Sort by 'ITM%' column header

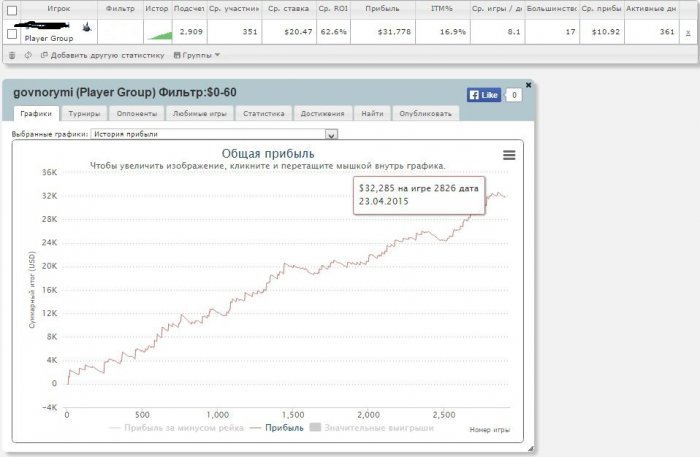[x=442, y=8]
